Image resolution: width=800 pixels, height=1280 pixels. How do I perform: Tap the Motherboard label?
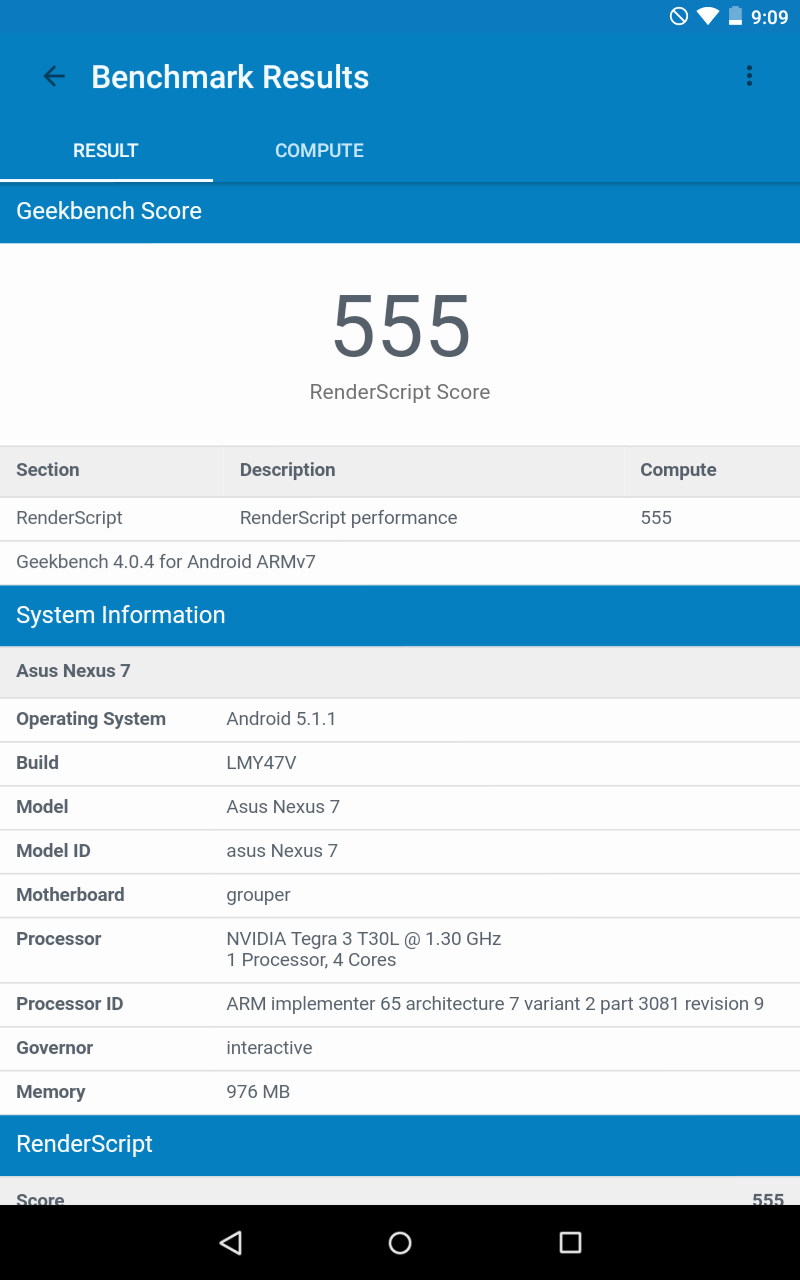click(70, 895)
